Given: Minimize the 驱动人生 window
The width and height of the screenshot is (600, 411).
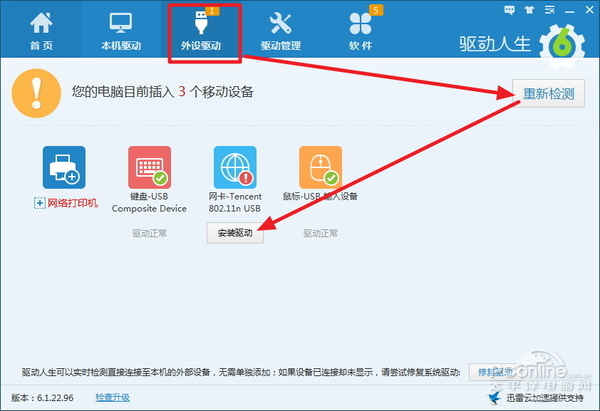Looking at the screenshot, I should (x=570, y=11).
